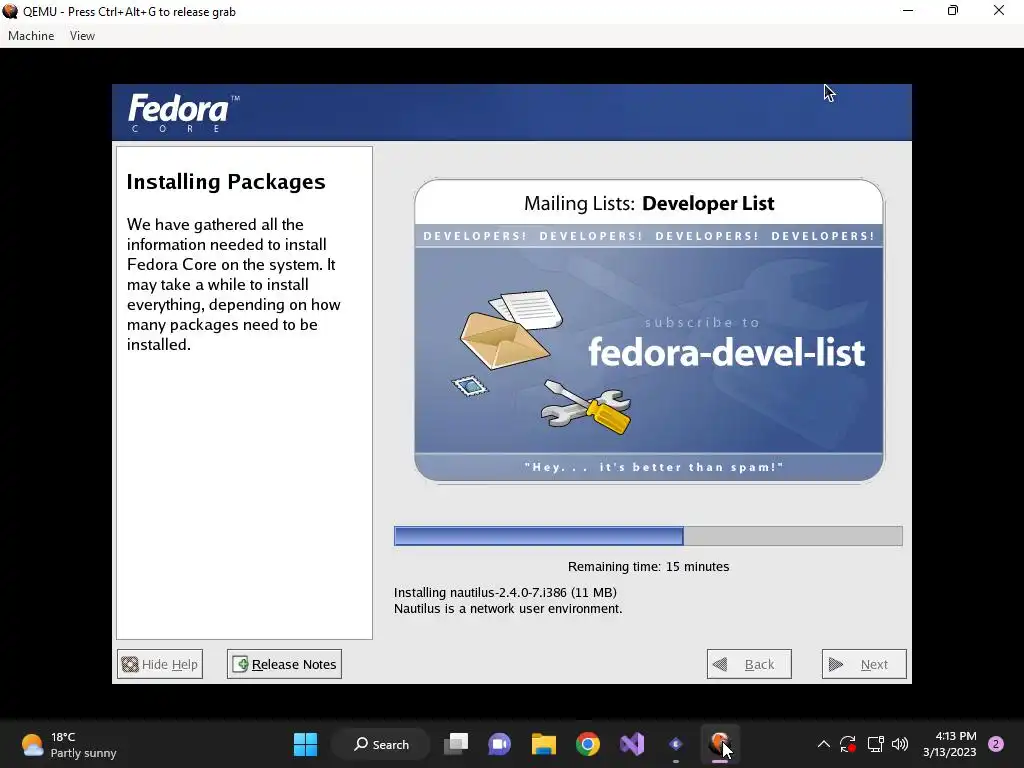The height and width of the screenshot is (768, 1024).
Task: Open the View menu in QEMU
Action: pyautogui.click(x=82, y=36)
